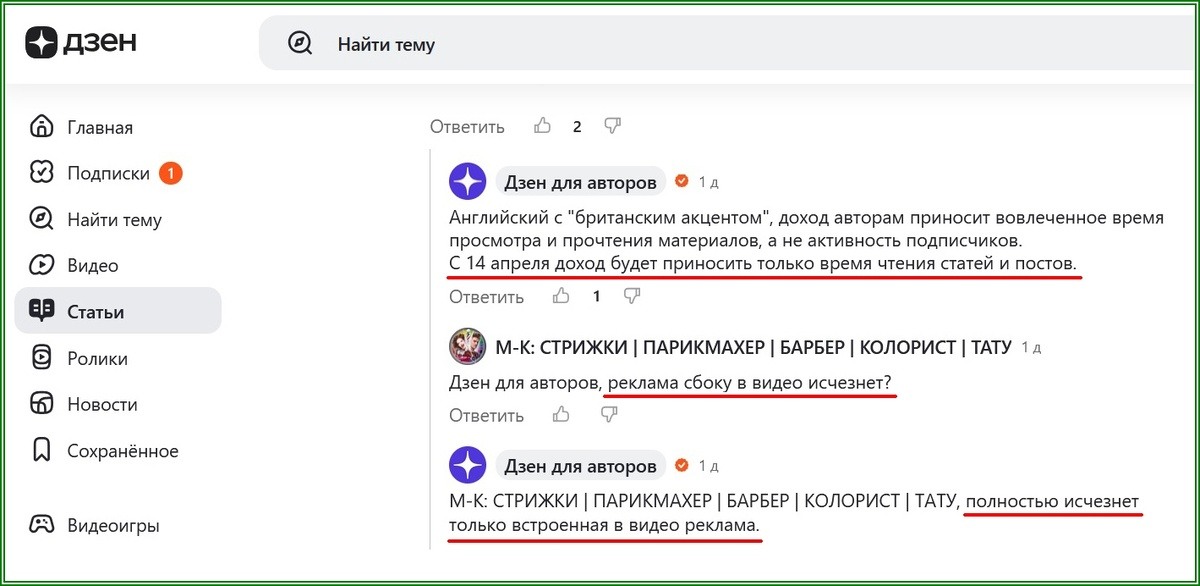Click the subscriptions icon beside 'Подписки'
Viewport: 1200px width, 586px height.
[x=41, y=173]
